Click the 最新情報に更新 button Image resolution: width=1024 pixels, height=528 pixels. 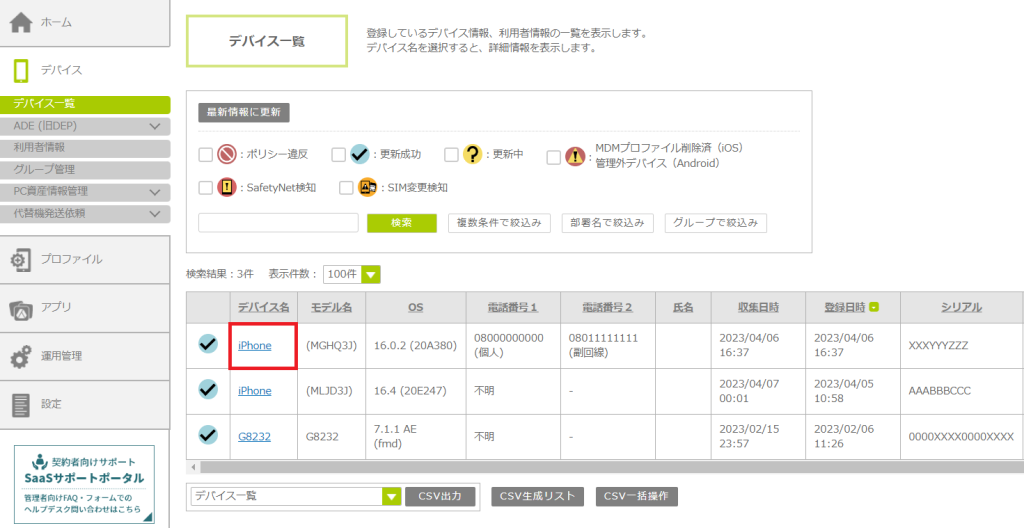[243, 112]
